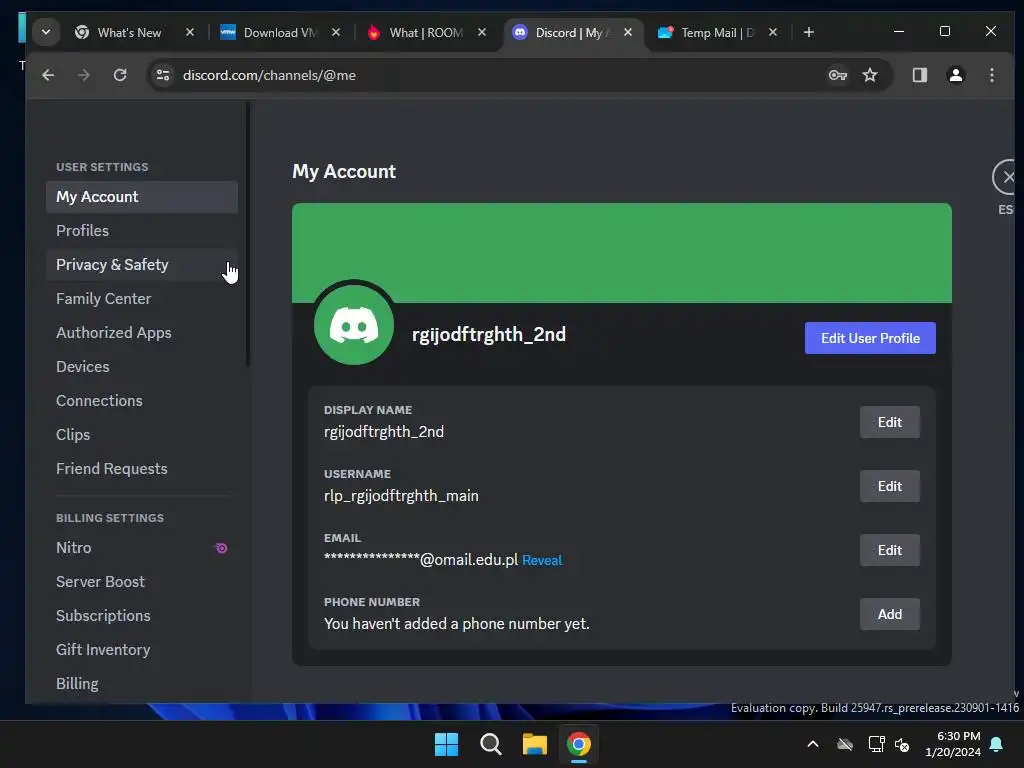
Task: Open the Chrome three-dot menu
Action: 991,75
